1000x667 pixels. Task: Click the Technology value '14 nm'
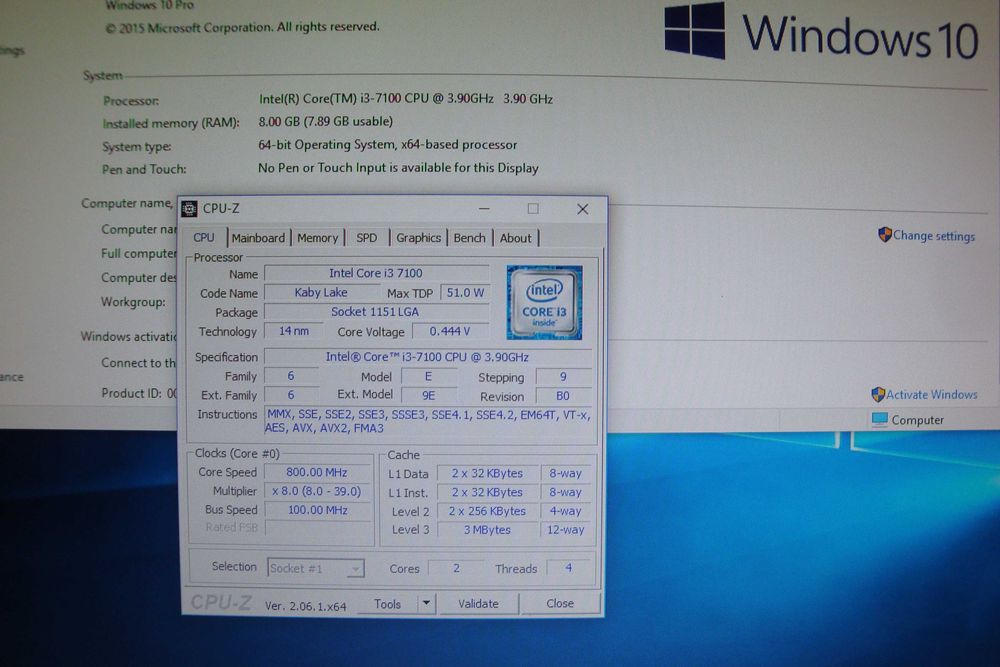[x=293, y=331]
